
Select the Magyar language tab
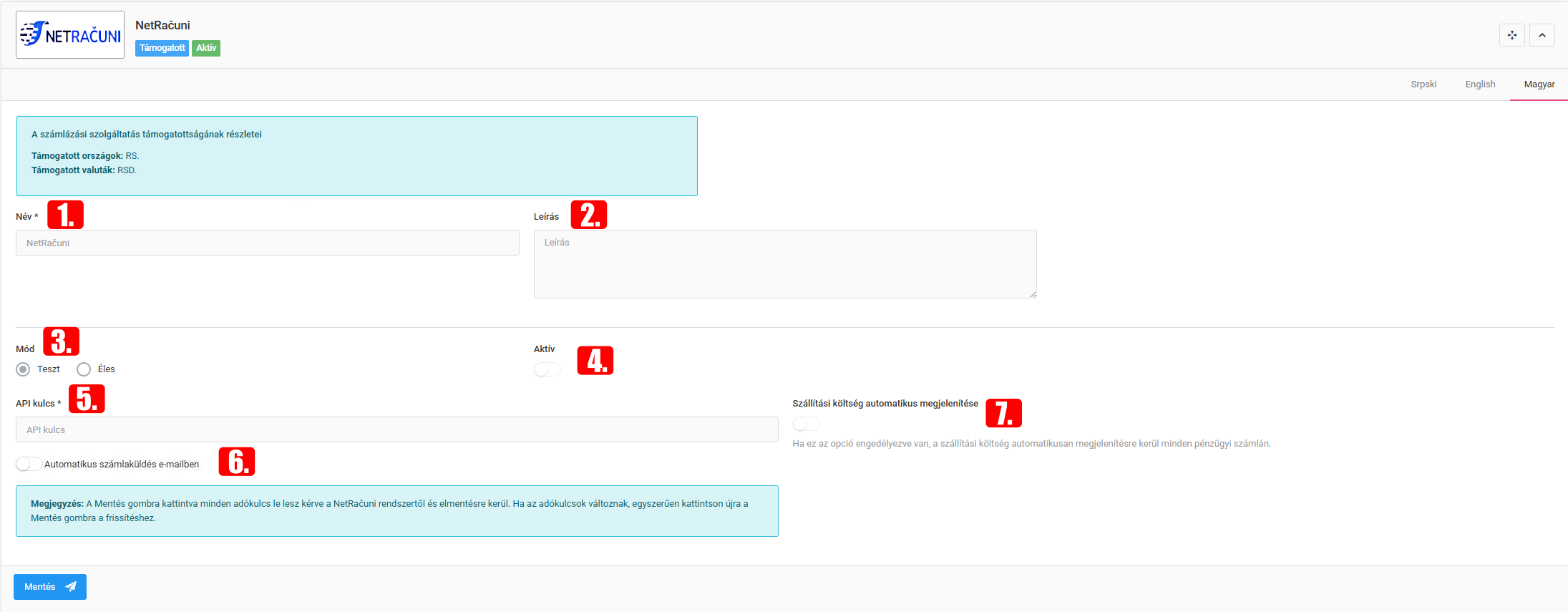coord(1539,84)
